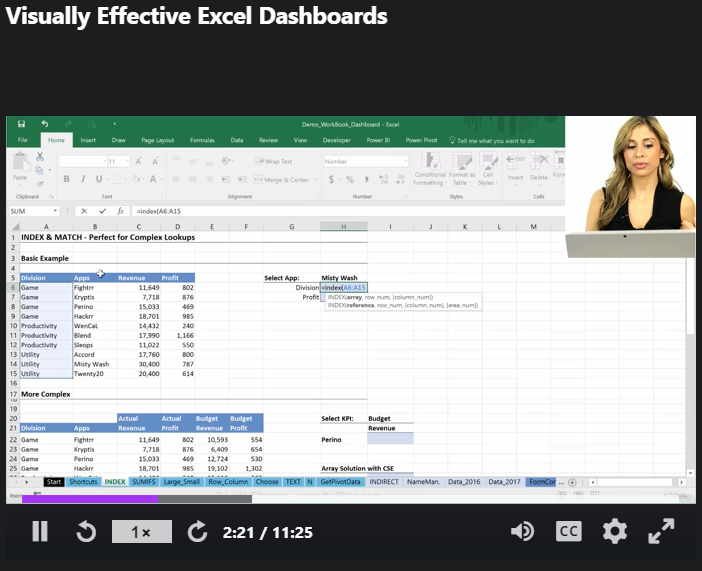Switch to the Draw ribbon tab
The image size is (702, 571).
119,140
